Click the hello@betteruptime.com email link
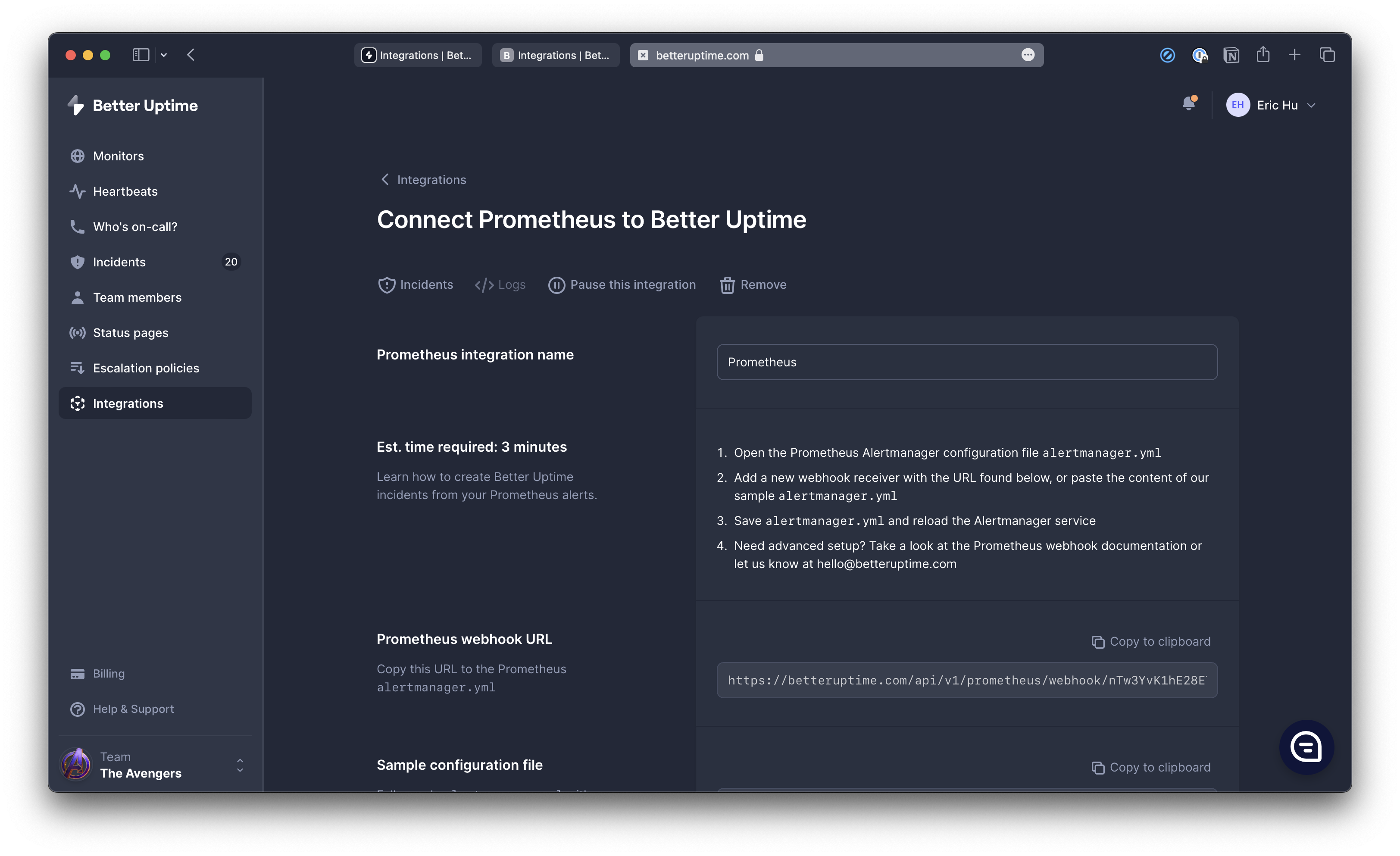 pyautogui.click(x=886, y=563)
